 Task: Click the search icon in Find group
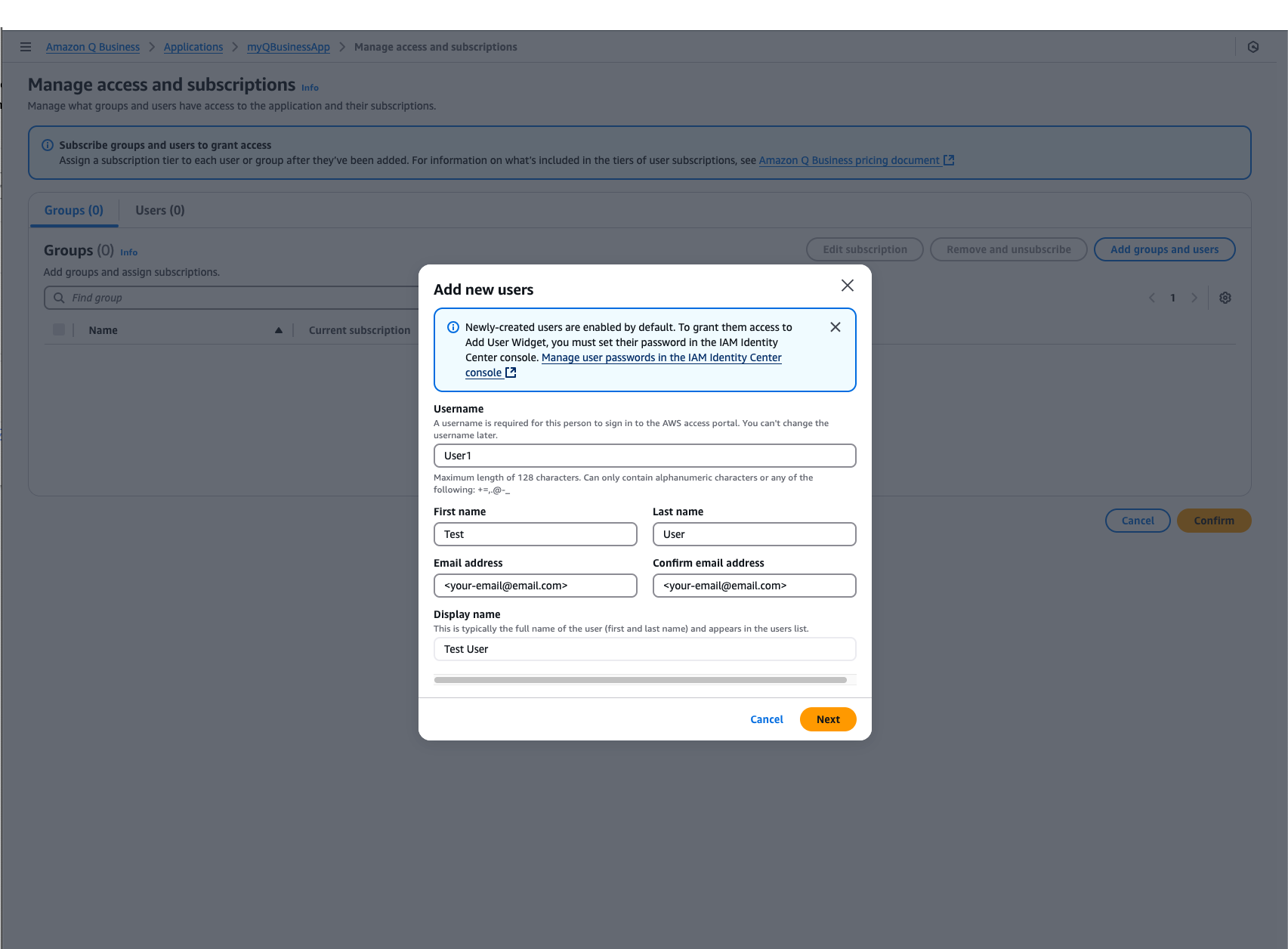[x=59, y=298]
